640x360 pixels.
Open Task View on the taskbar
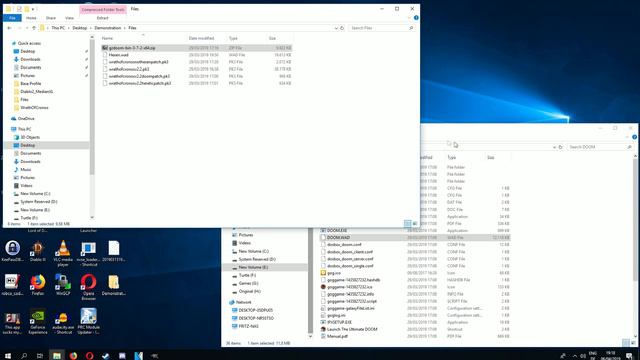coord(40,356)
